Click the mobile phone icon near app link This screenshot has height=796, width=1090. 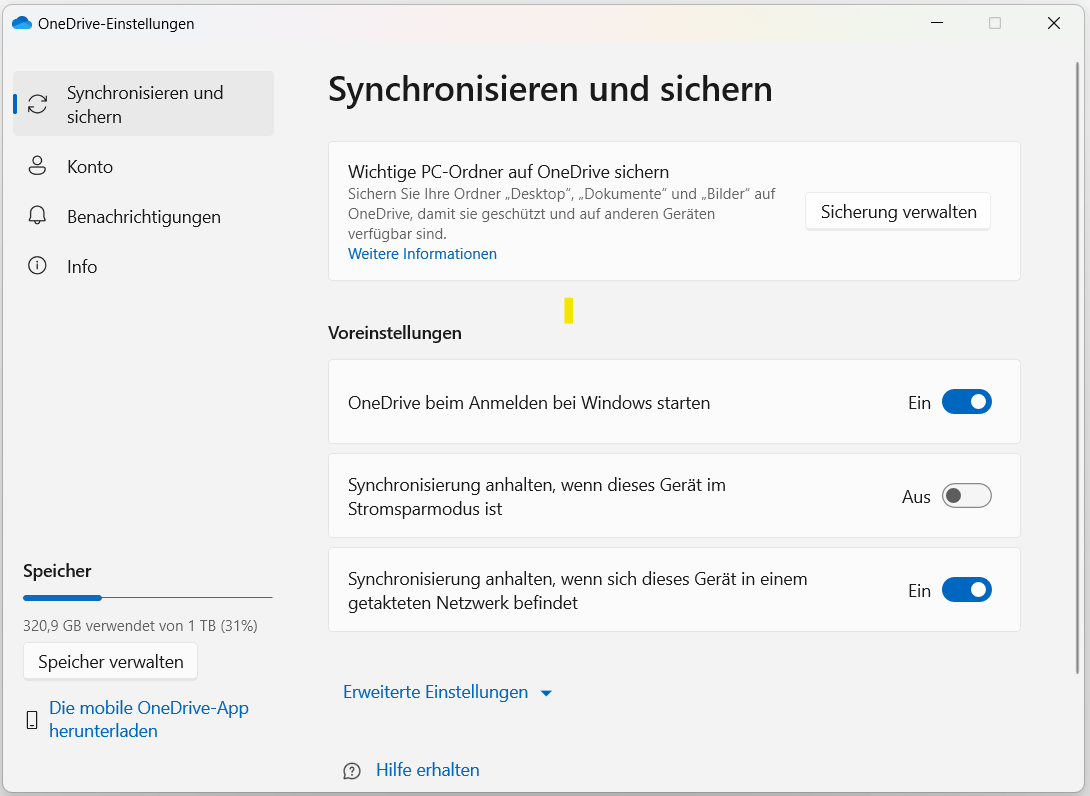[32, 720]
